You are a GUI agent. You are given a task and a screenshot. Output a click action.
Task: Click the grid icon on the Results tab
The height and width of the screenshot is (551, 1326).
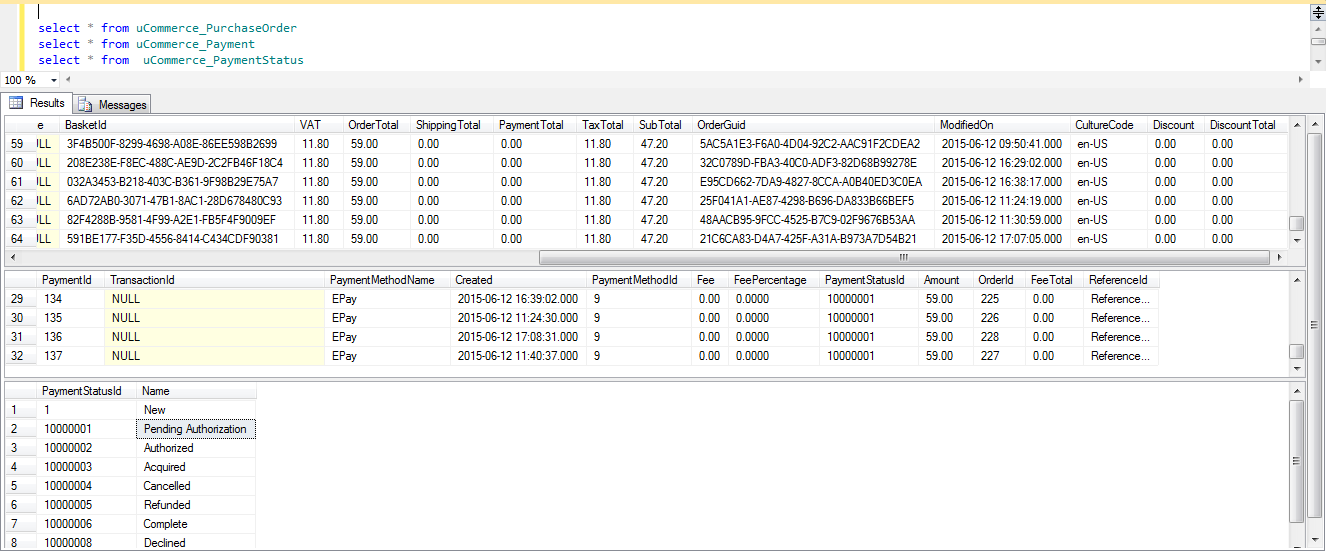(x=16, y=103)
